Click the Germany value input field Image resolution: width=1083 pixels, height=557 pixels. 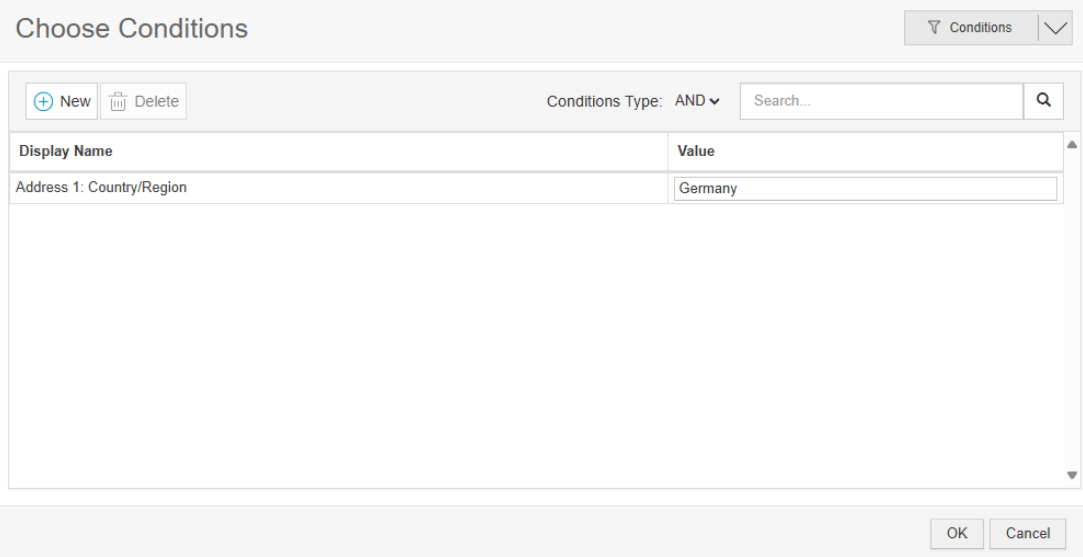865,188
